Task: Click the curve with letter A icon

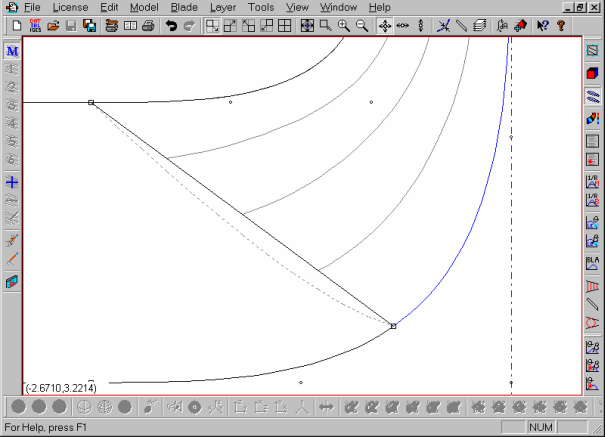Action: click(x=502, y=26)
